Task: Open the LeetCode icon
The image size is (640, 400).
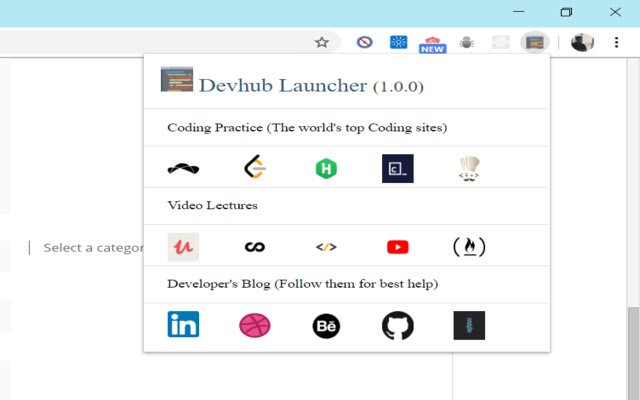Action: tap(255, 167)
